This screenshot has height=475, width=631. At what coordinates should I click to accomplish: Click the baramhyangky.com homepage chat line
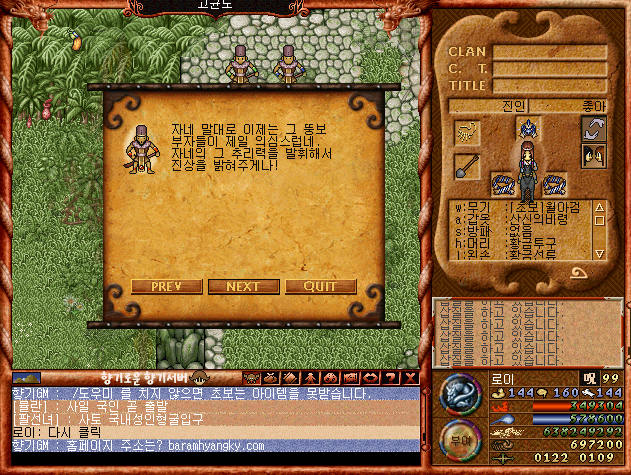pos(216,446)
